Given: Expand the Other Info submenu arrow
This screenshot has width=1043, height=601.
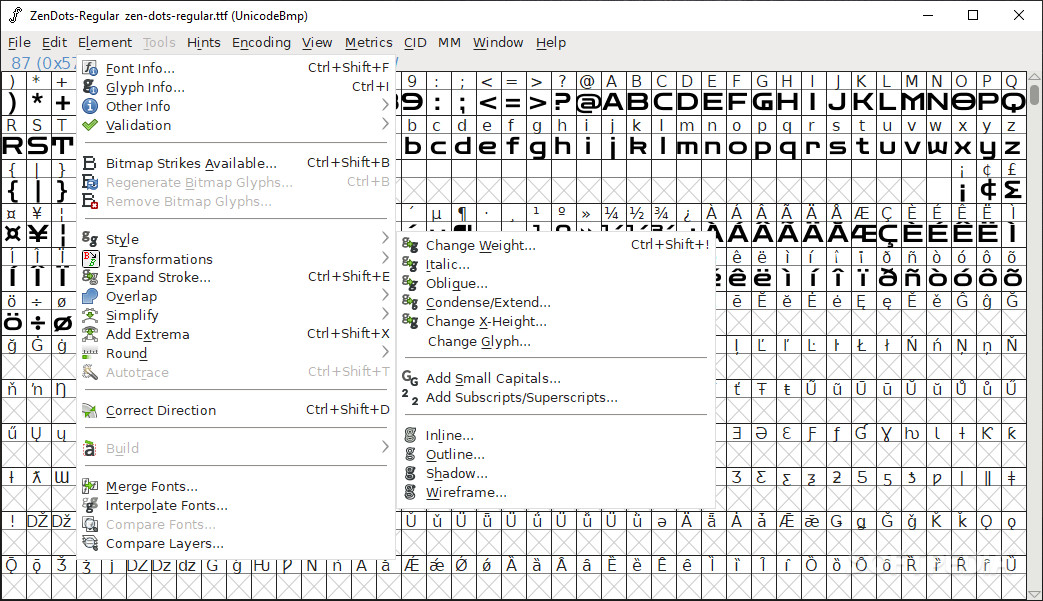Looking at the screenshot, I should [x=385, y=105].
